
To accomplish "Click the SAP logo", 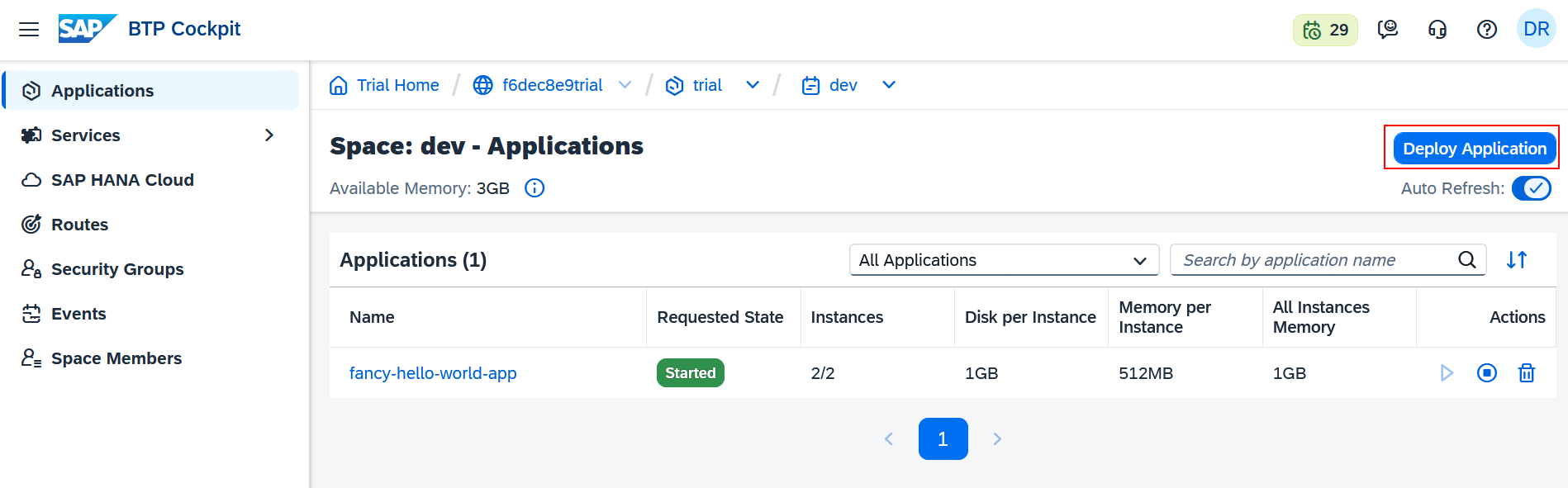I will coord(87,29).
